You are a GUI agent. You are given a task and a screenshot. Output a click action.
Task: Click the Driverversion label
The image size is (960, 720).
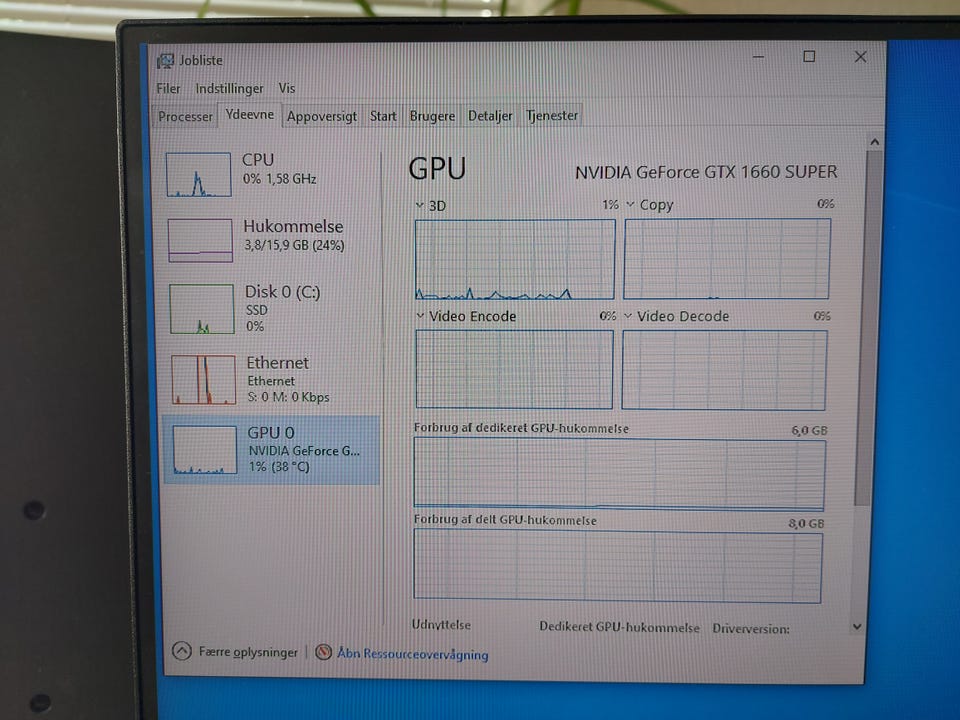click(751, 629)
